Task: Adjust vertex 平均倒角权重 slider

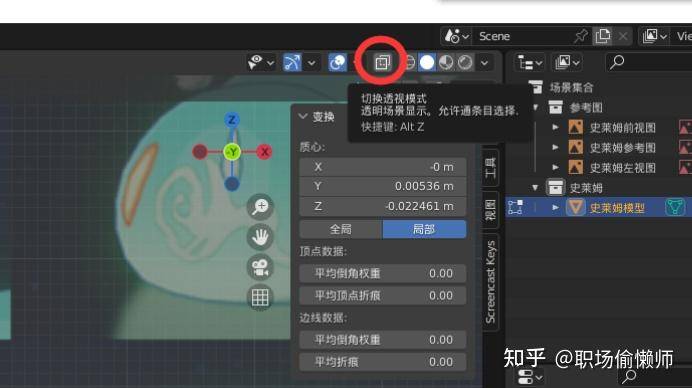Action: click(x=383, y=273)
